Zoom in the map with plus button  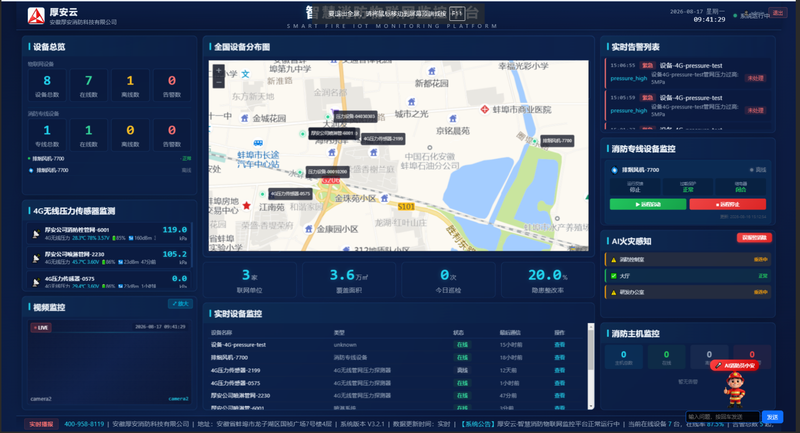(x=218, y=71)
